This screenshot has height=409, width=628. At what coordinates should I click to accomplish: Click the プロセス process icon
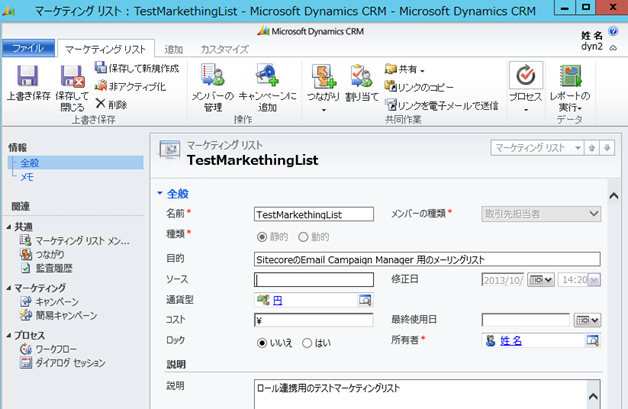pos(525,75)
